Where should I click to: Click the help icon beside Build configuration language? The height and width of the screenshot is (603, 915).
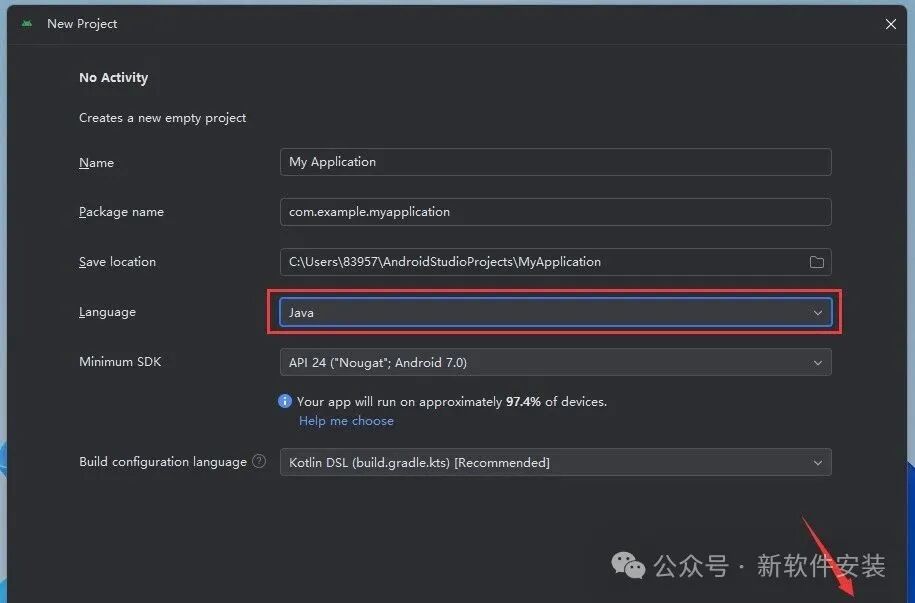(259, 461)
